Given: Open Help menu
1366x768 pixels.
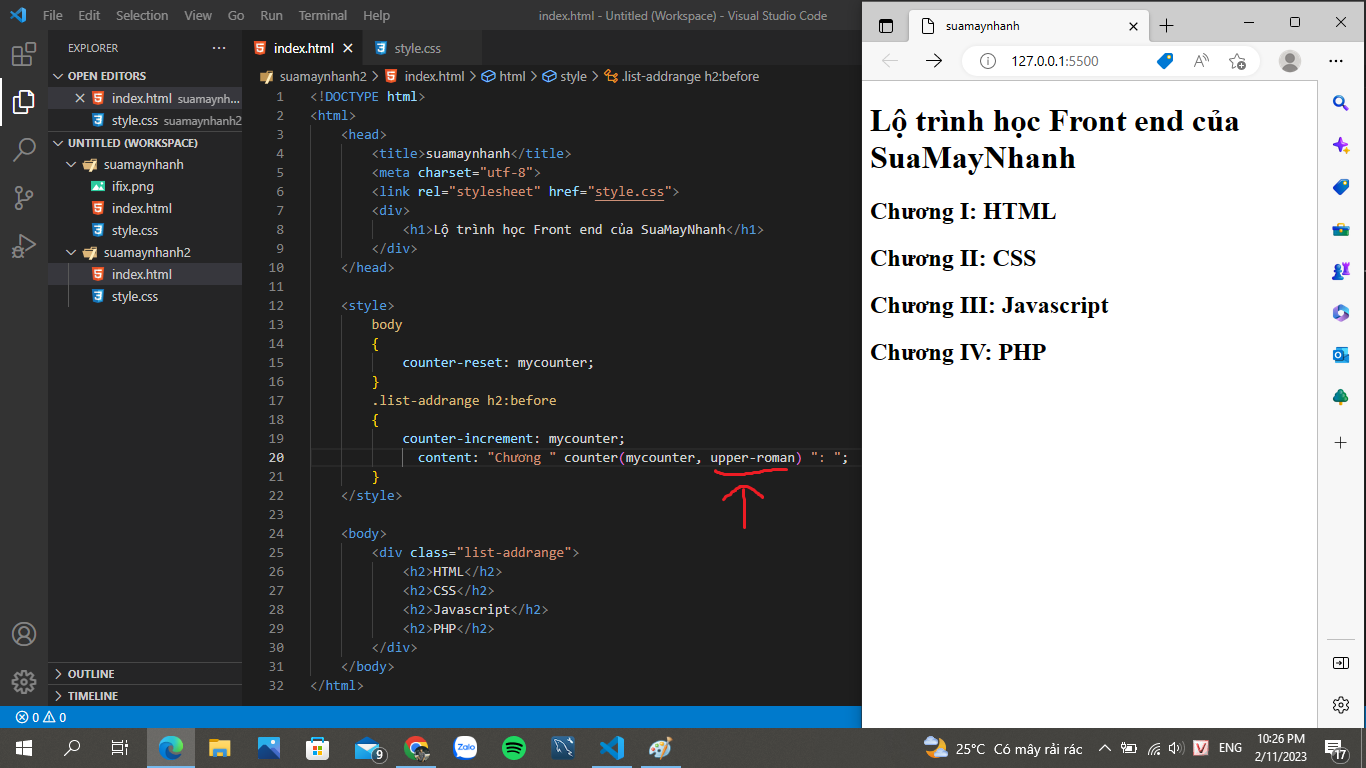Looking at the screenshot, I should [377, 16].
